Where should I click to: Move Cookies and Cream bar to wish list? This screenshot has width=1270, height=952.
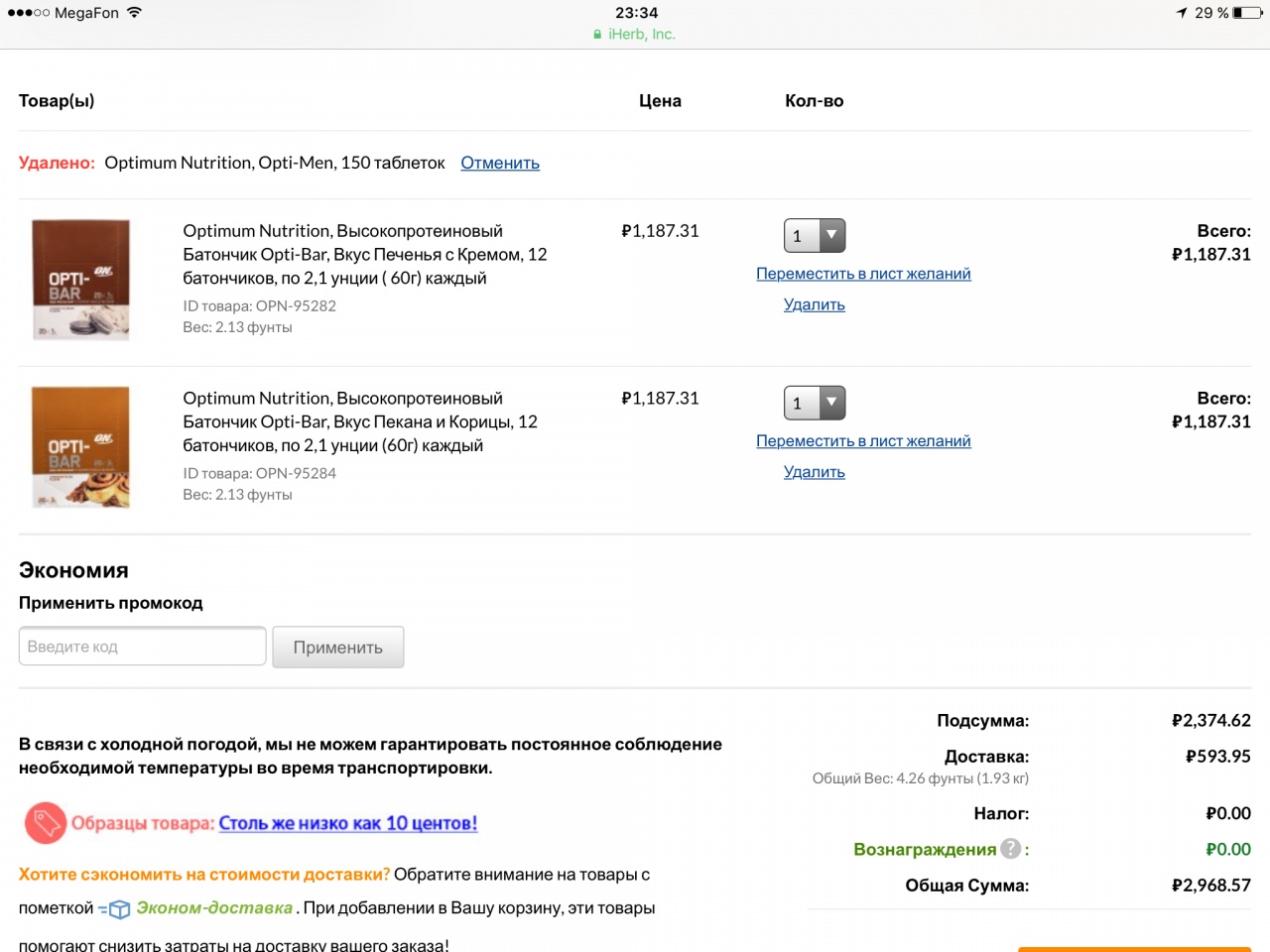(863, 274)
